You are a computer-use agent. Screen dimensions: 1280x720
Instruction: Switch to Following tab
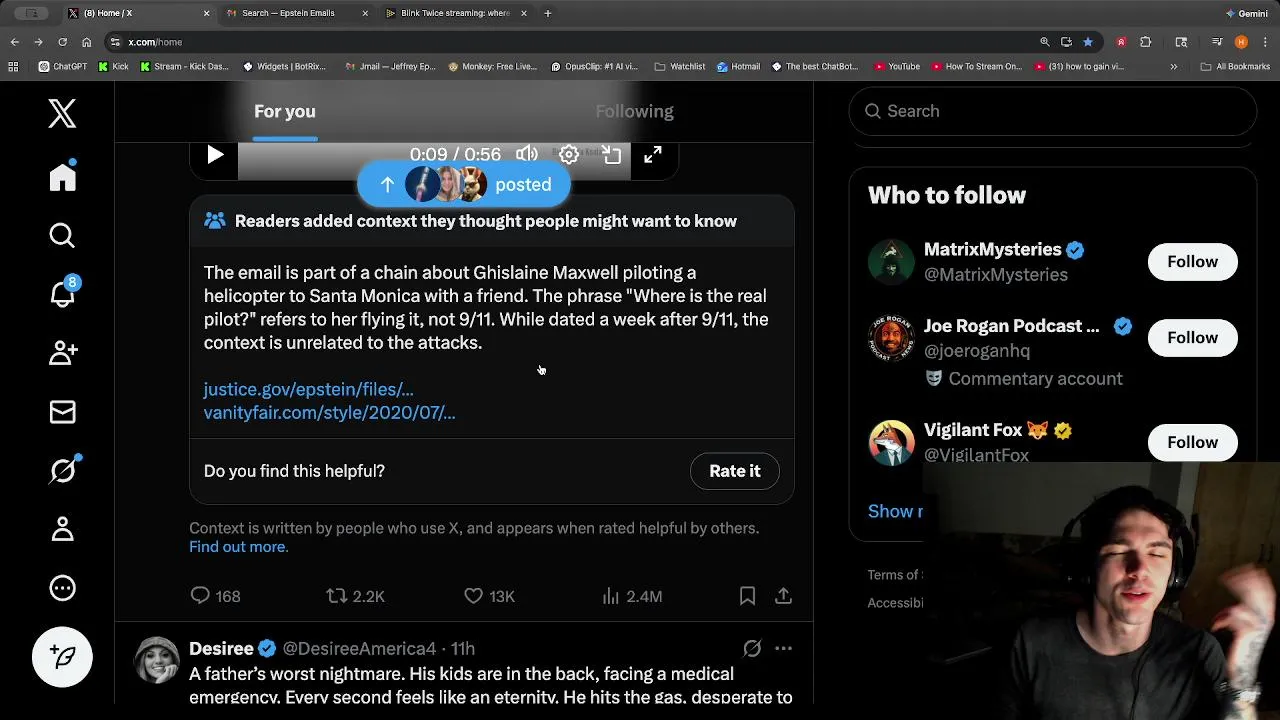[x=634, y=111]
